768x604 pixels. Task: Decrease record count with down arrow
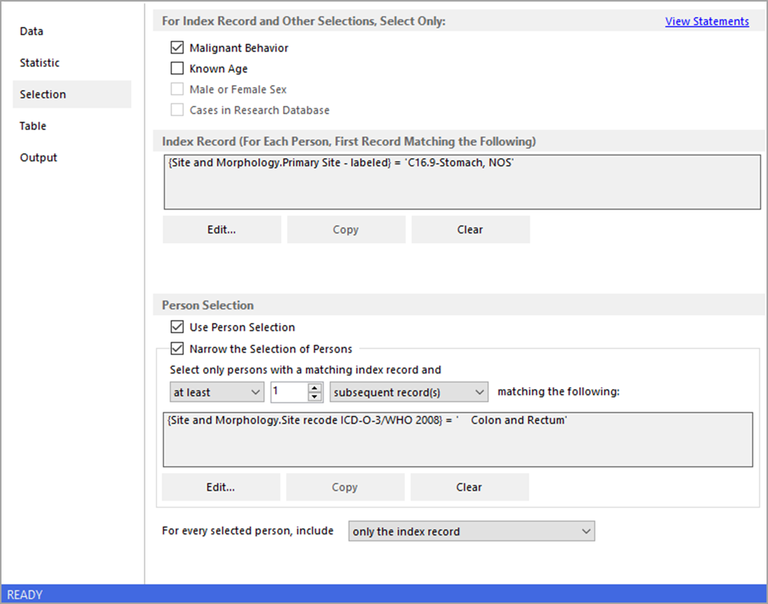tap(315, 398)
